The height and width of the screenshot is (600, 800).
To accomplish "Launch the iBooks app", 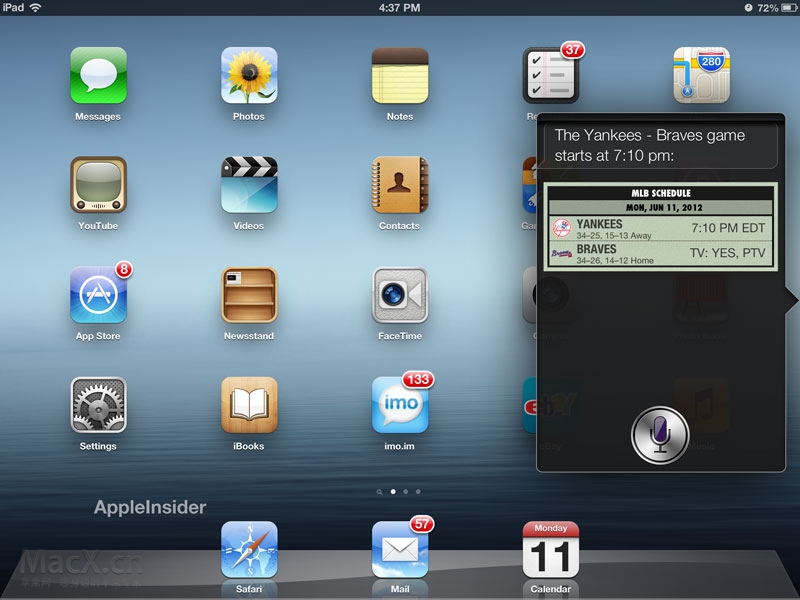I will pyautogui.click(x=249, y=405).
